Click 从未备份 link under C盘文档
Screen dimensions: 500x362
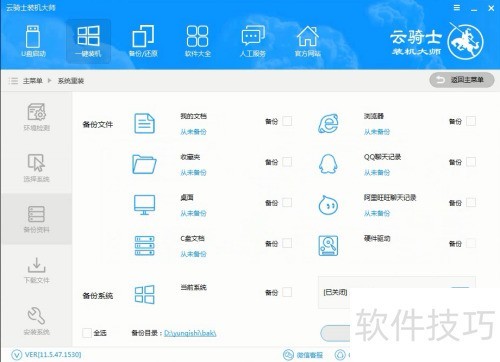tap(193, 254)
